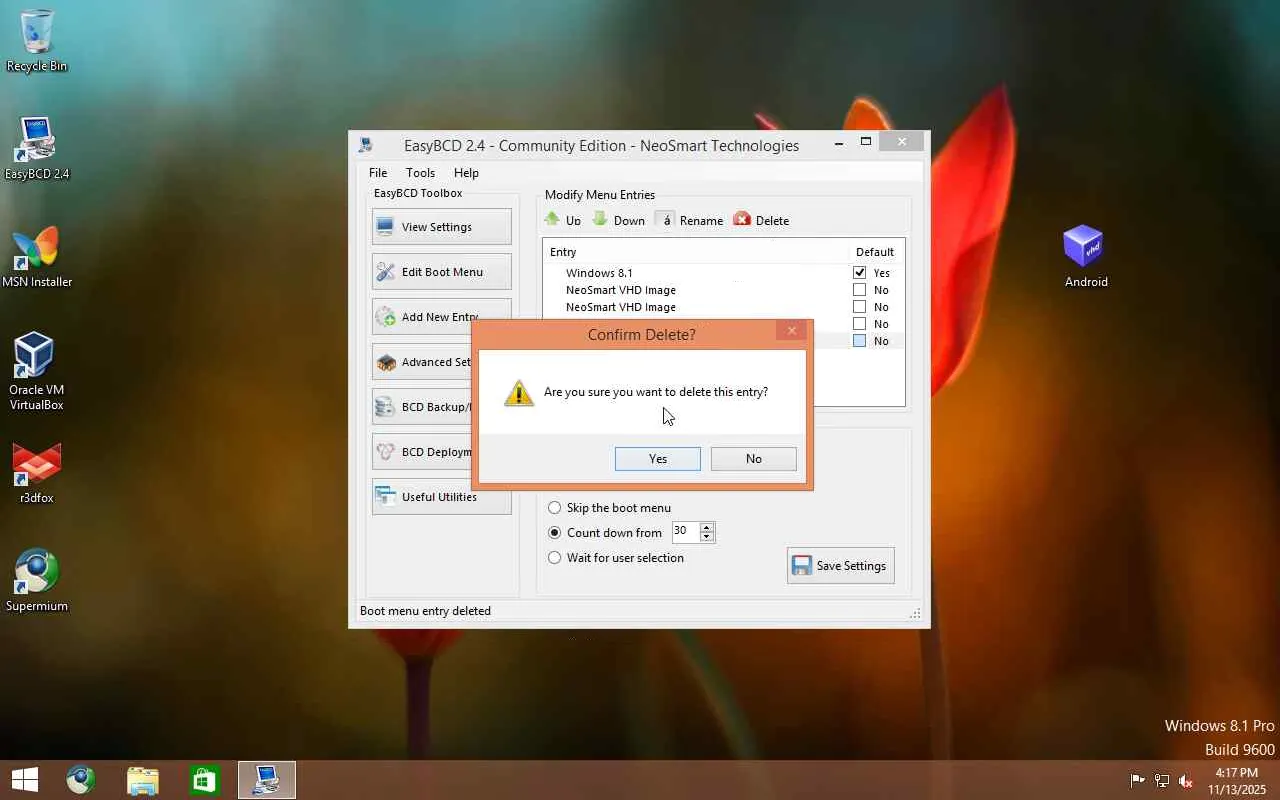1280x800 pixels.
Task: Select the Android VHD desktop icon
Action: tap(1085, 257)
